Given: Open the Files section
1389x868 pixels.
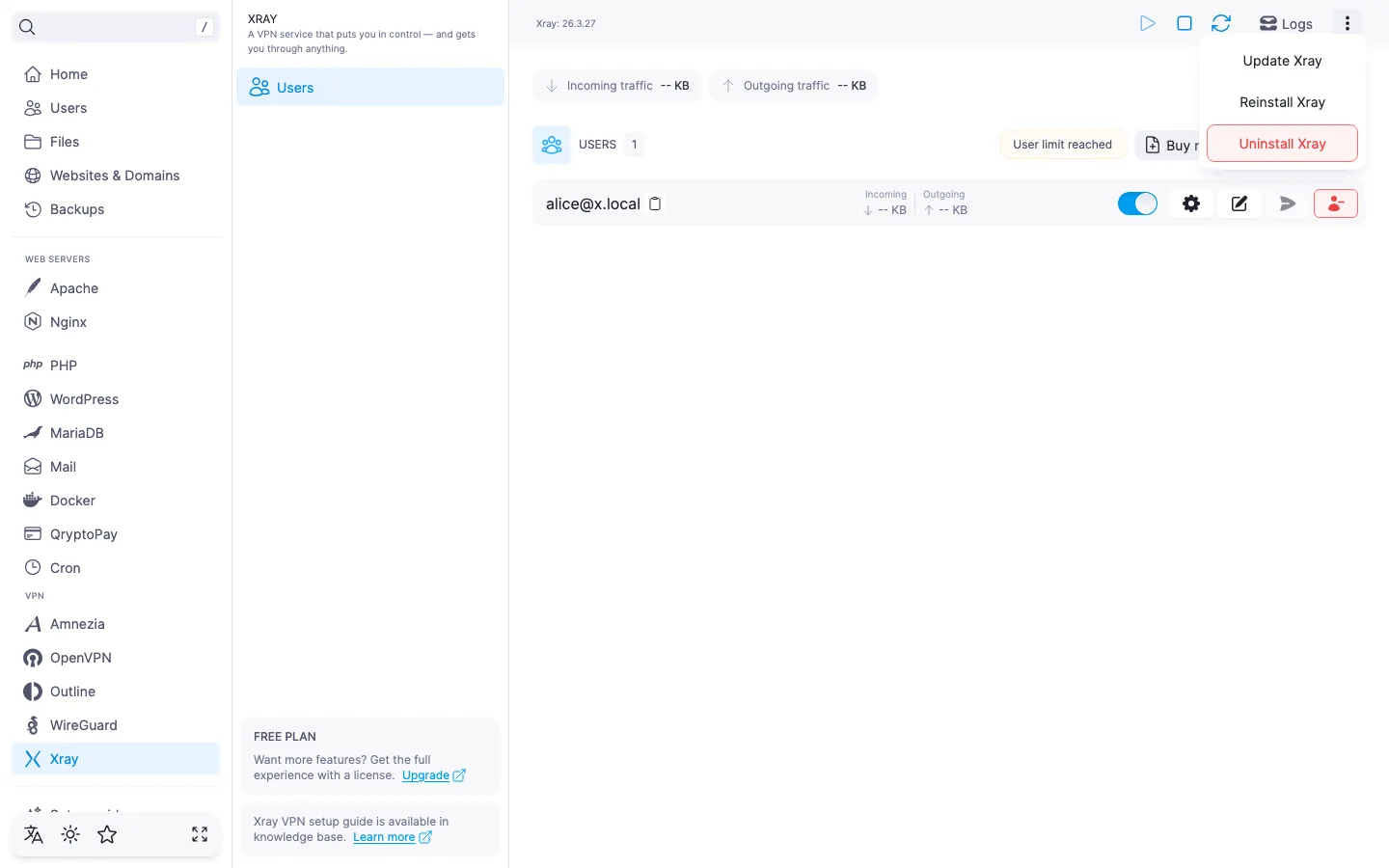Looking at the screenshot, I should point(116,142).
